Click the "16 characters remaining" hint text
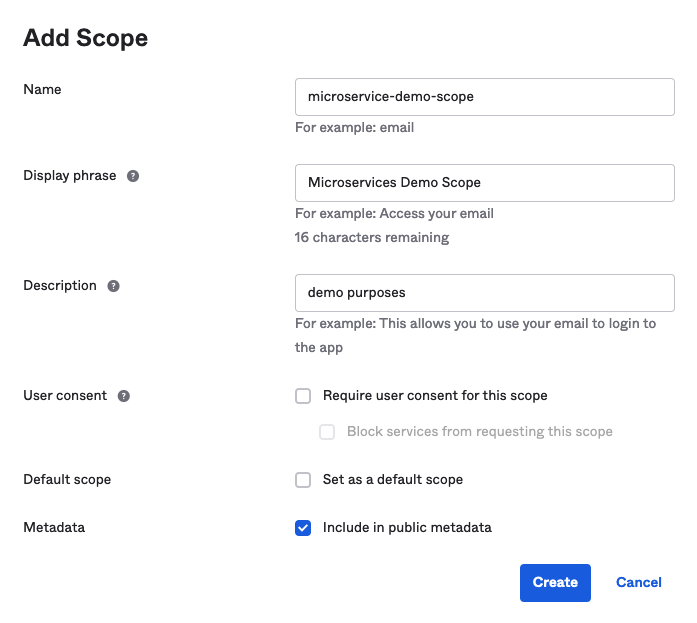Image resolution: width=697 pixels, height=623 pixels. 372,238
